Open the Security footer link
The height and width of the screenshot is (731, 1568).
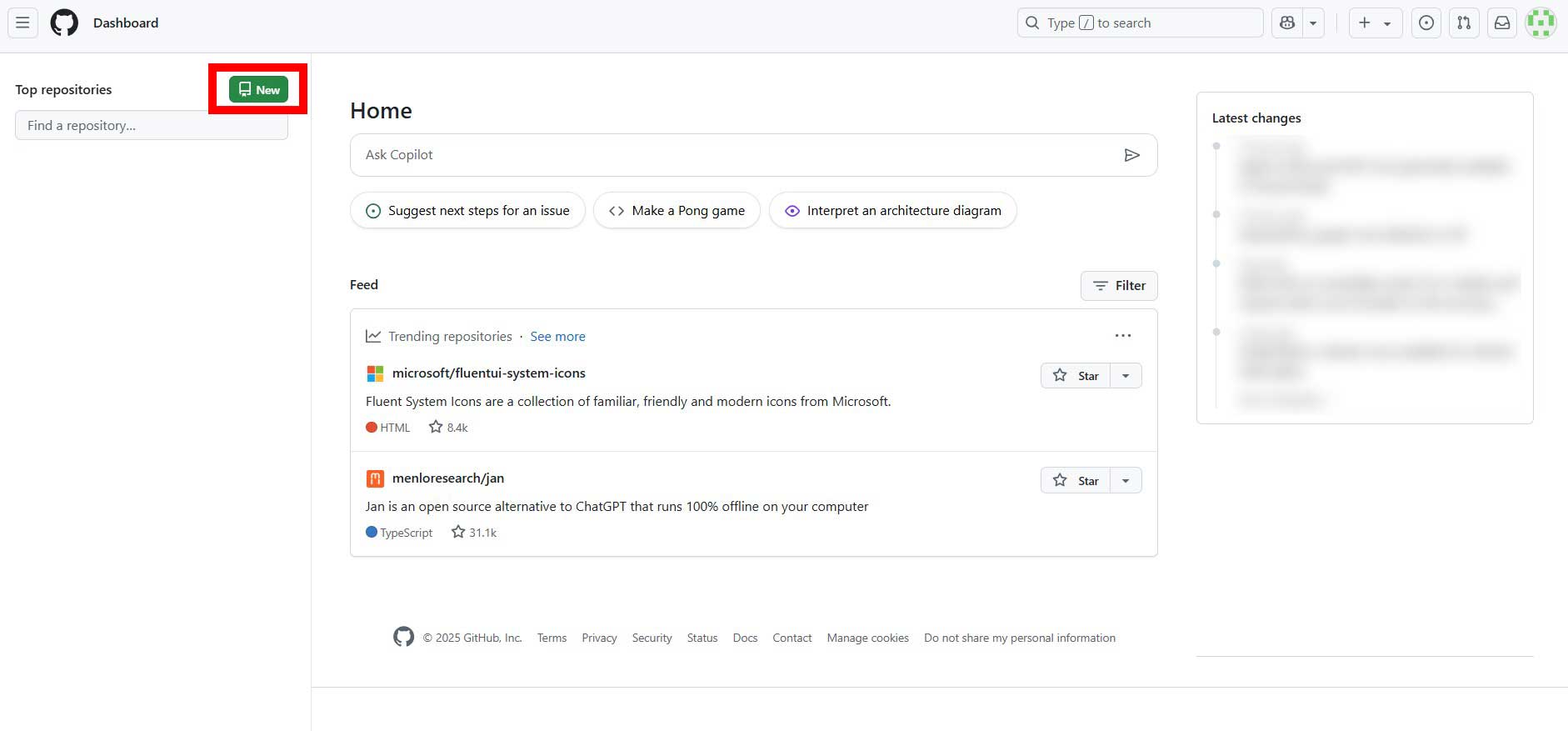pos(652,638)
